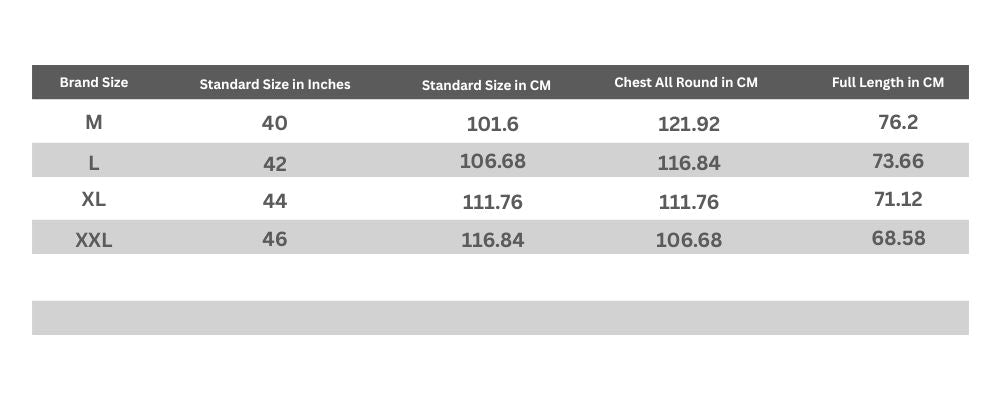Click the empty gray row at the bottom

[500, 317]
